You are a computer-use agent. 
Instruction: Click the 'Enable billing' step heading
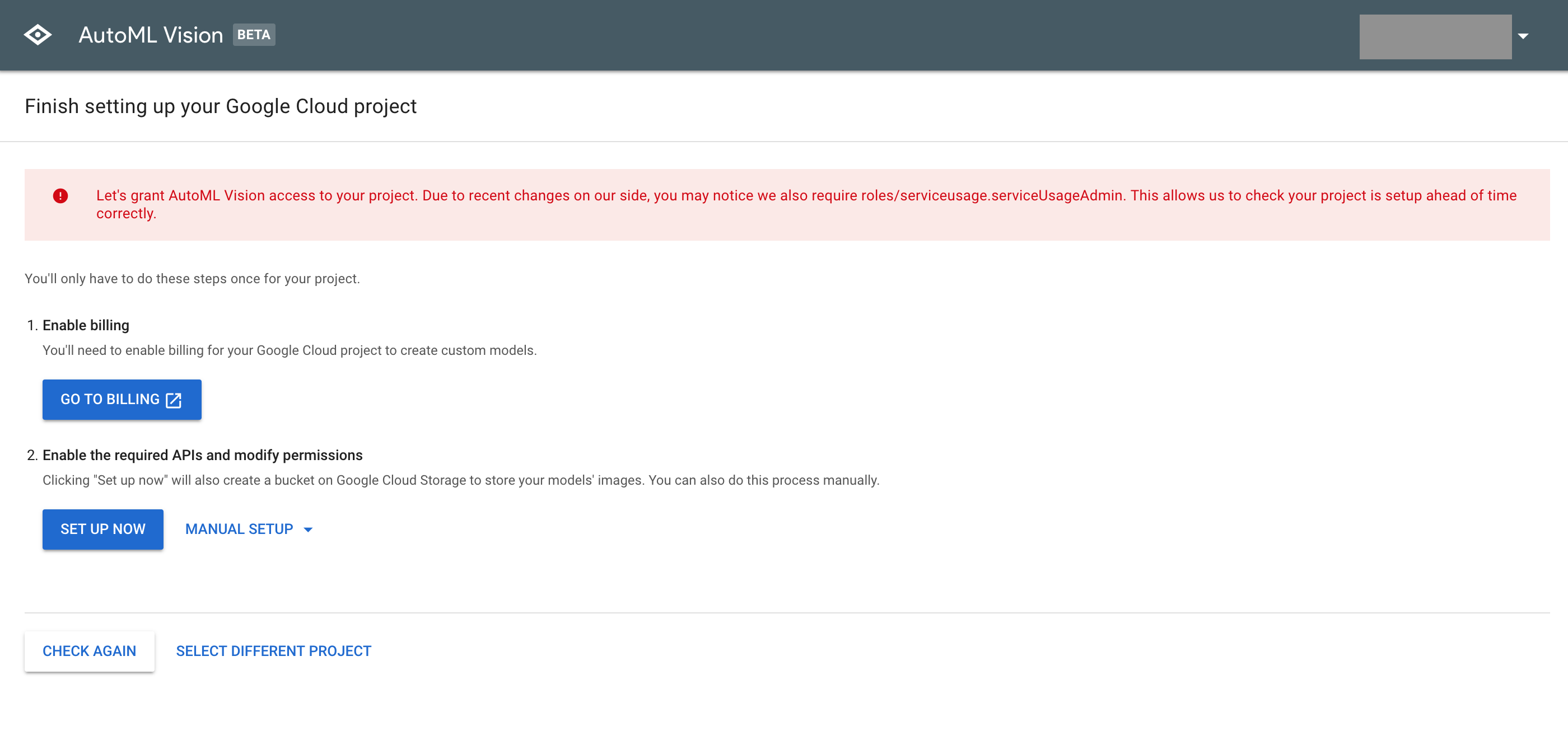(86, 325)
